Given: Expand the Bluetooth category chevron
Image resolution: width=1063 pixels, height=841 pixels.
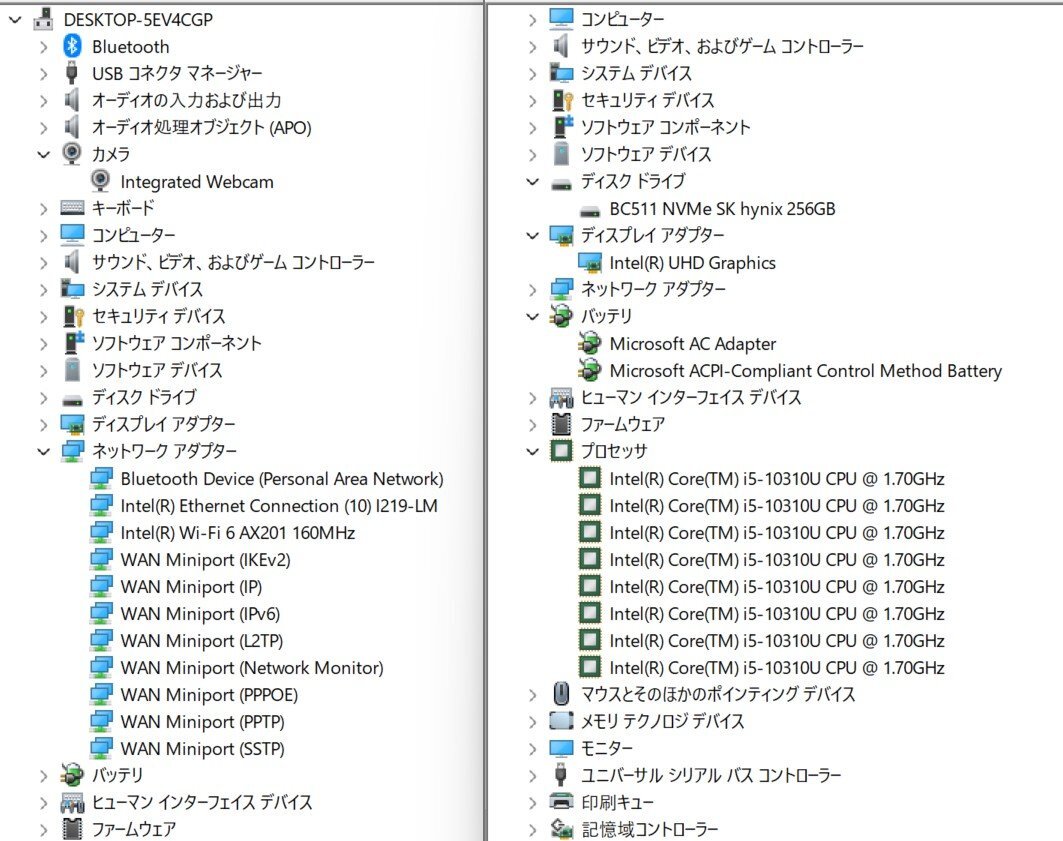Looking at the screenshot, I should pyautogui.click(x=43, y=47).
